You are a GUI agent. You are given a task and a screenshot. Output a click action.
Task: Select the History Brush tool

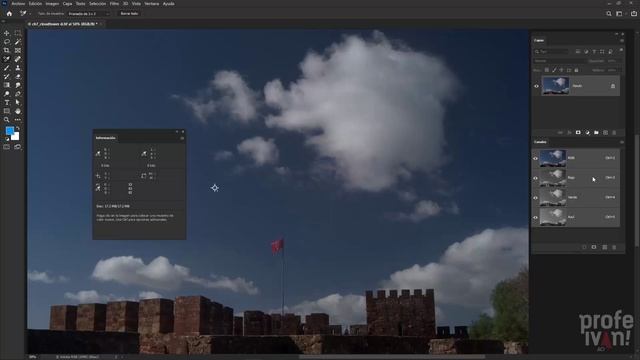7,76
